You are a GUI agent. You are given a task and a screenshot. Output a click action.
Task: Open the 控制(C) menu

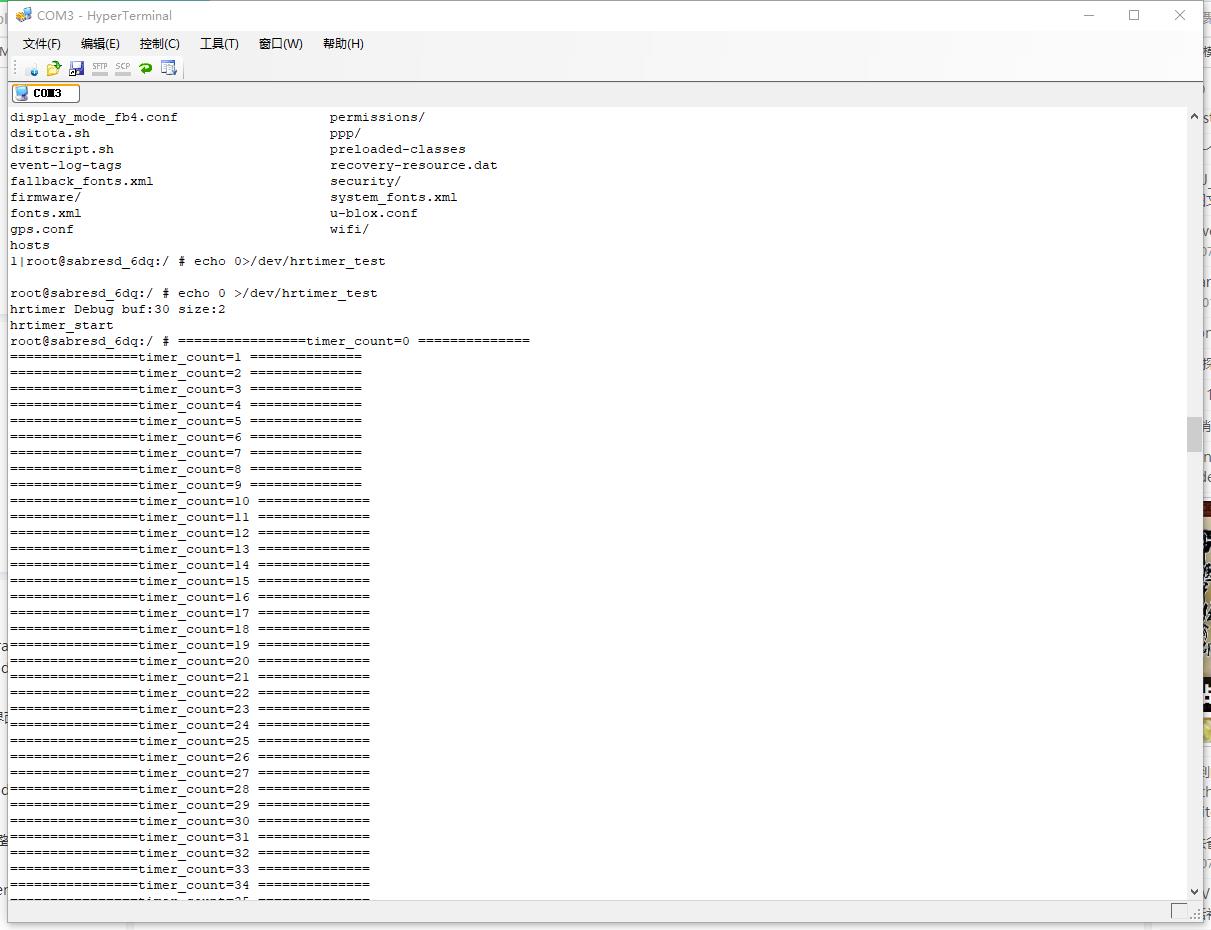pos(159,44)
